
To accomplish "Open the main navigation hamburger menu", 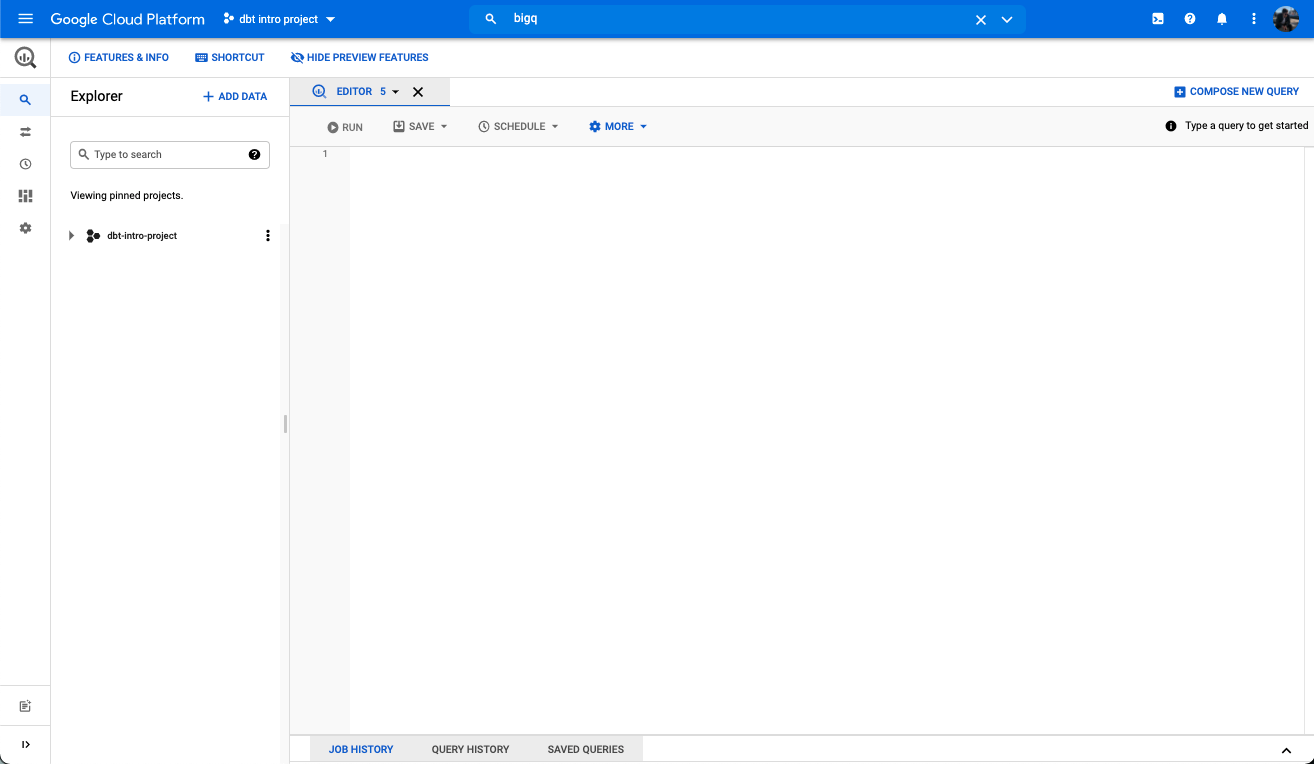I will 26,19.
